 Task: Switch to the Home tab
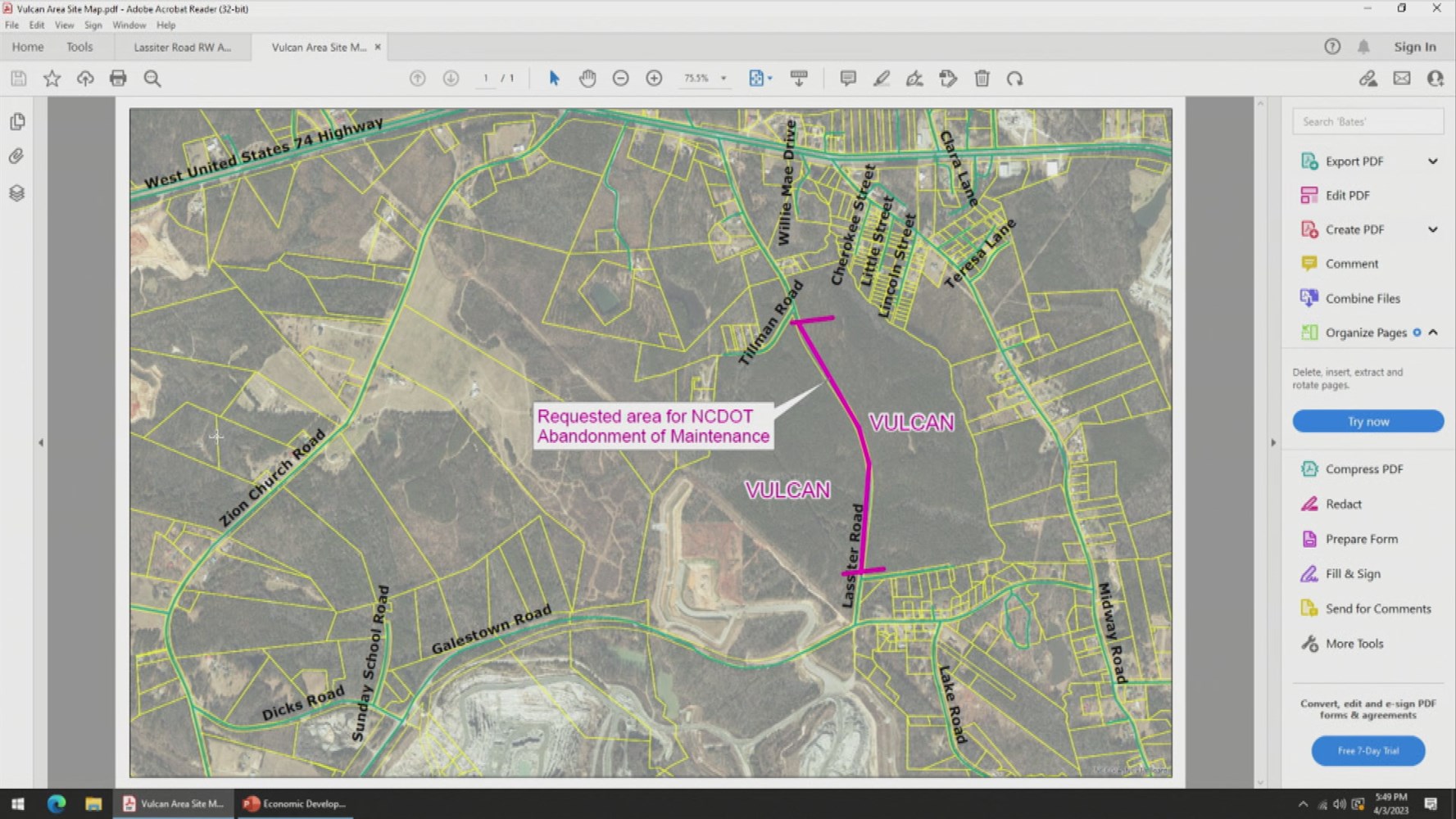pyautogui.click(x=28, y=47)
